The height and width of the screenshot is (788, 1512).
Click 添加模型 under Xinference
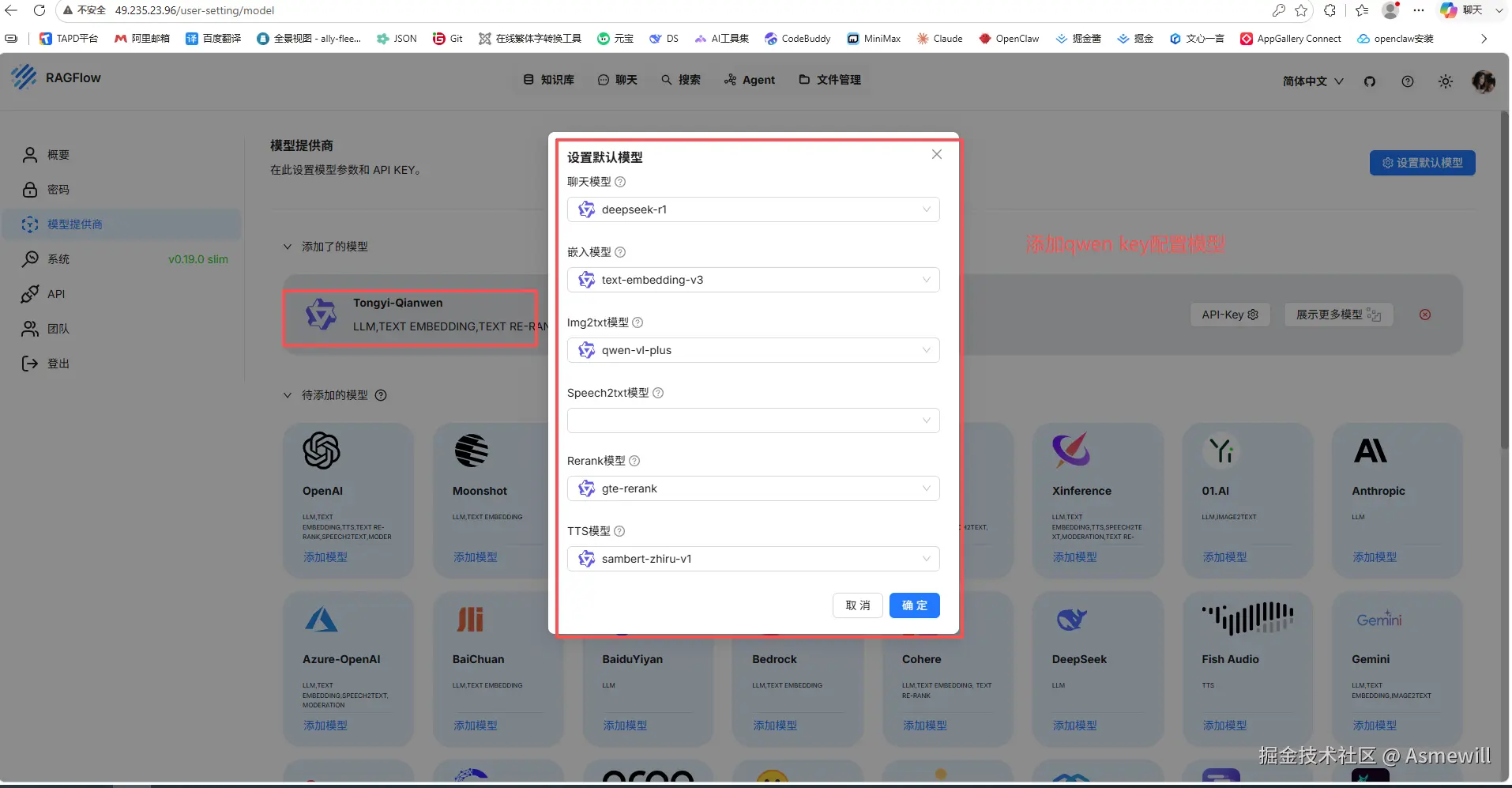tap(1074, 557)
